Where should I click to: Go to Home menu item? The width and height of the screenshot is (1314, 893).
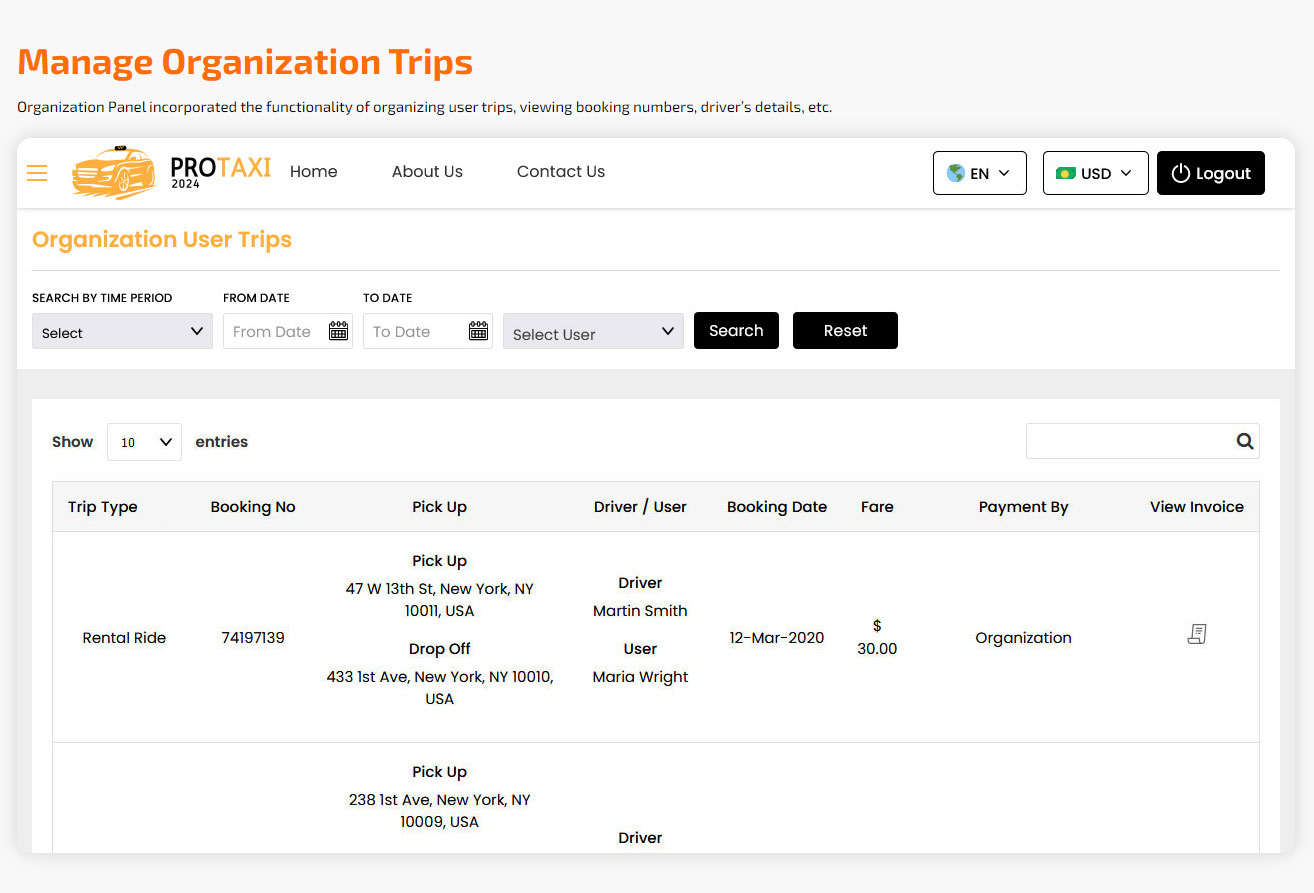(314, 172)
